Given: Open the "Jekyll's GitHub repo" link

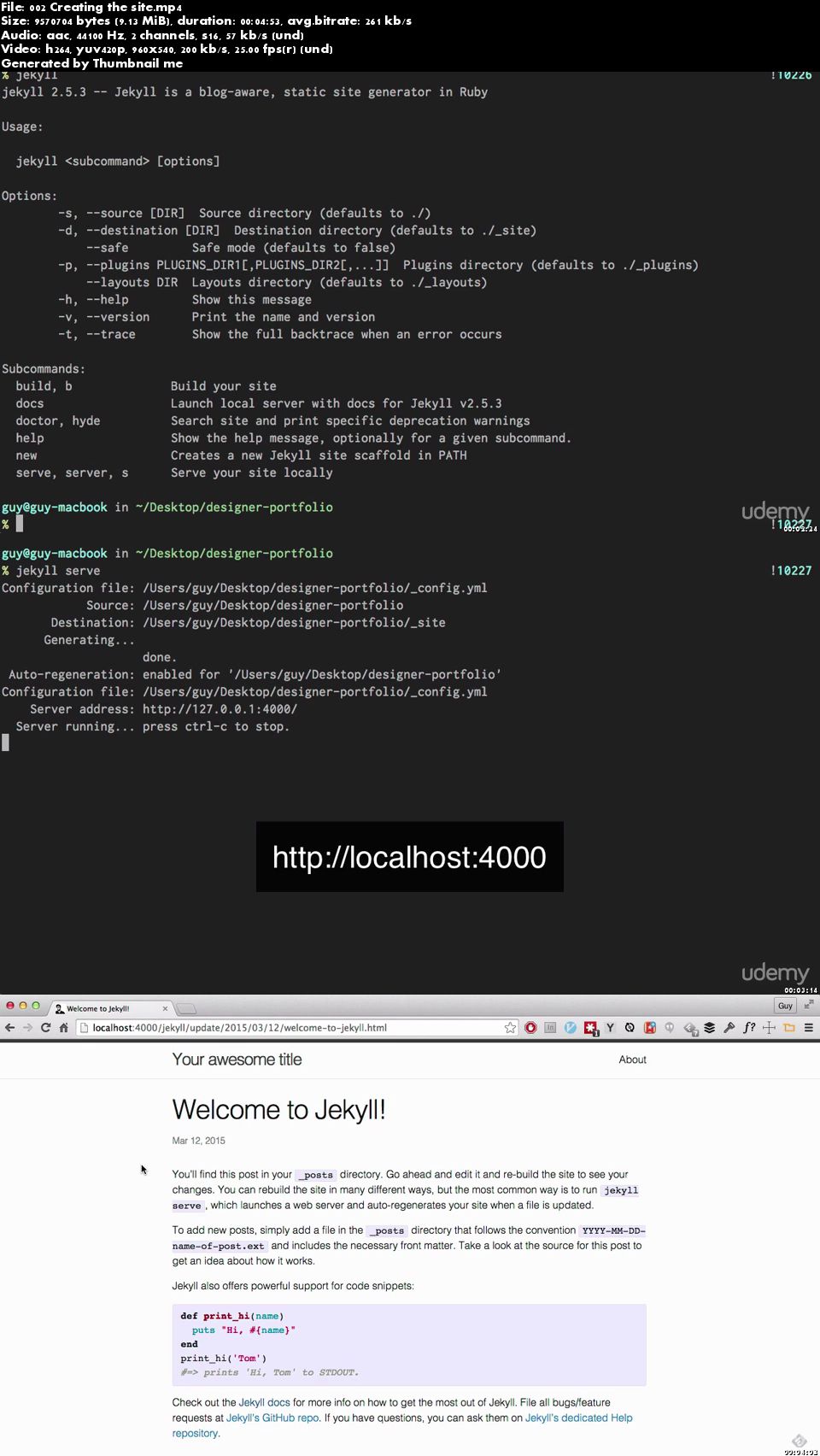Looking at the screenshot, I should pyautogui.click(x=272, y=1418).
